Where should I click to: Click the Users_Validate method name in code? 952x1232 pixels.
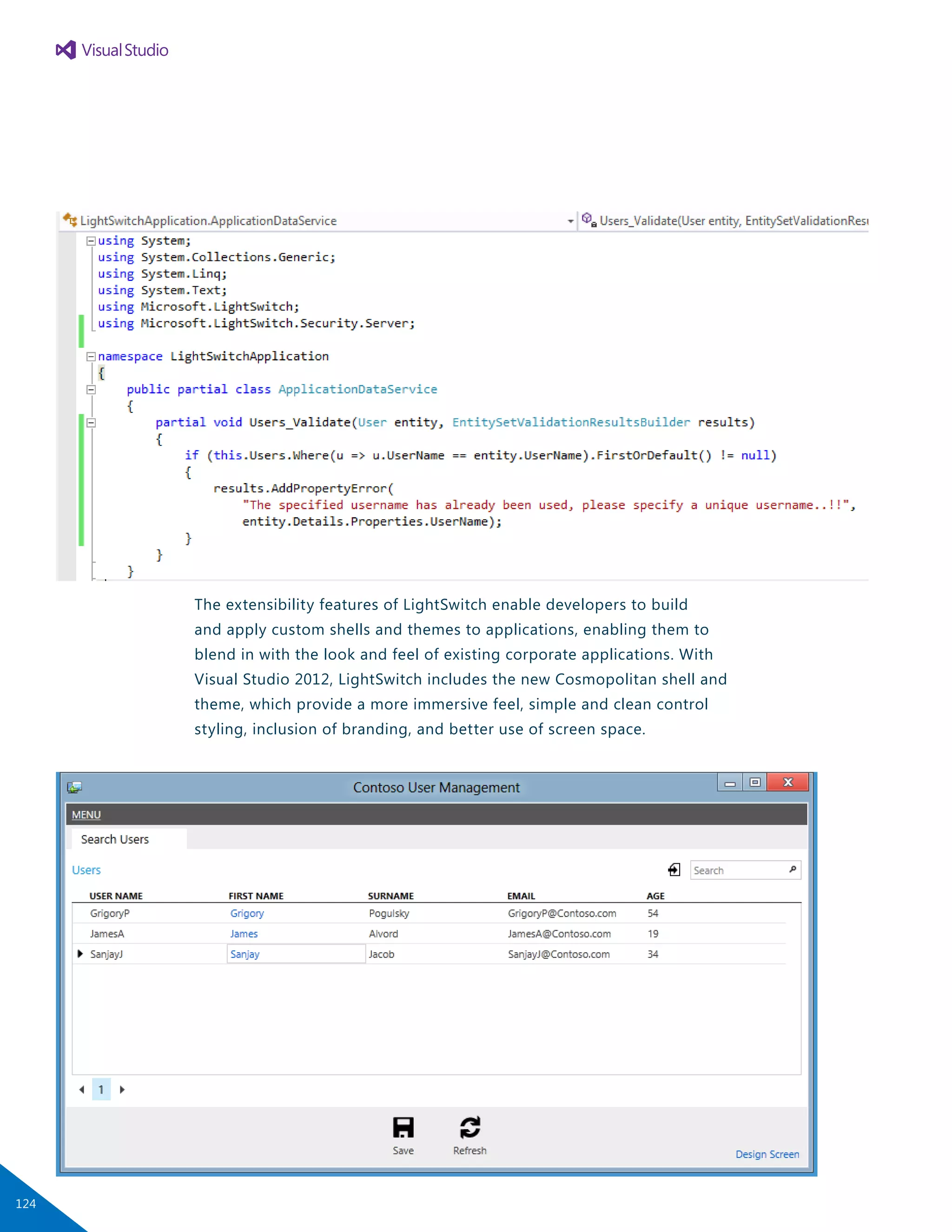click(300, 423)
